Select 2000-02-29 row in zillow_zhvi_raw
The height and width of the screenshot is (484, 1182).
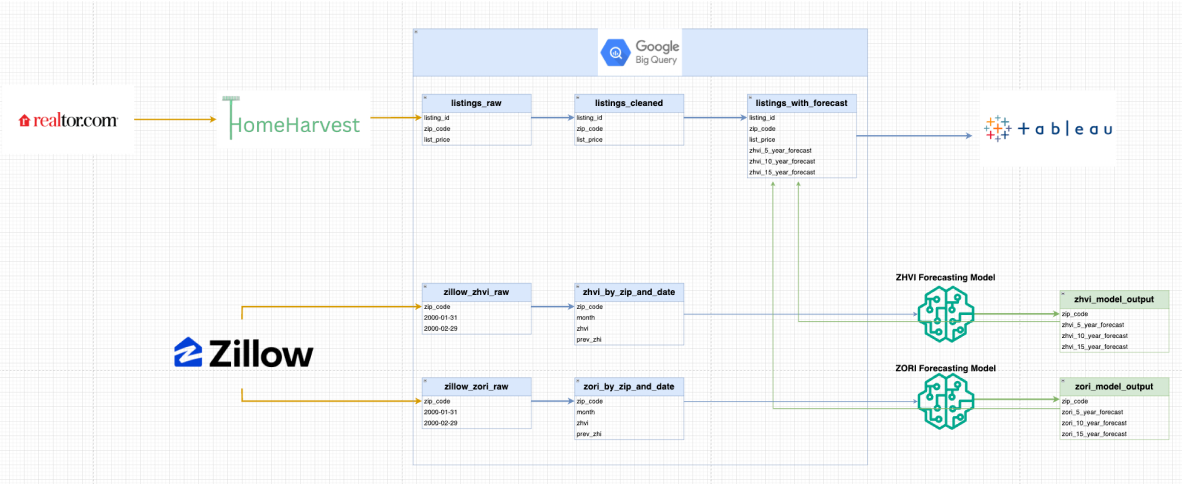pyautogui.click(x=477, y=329)
